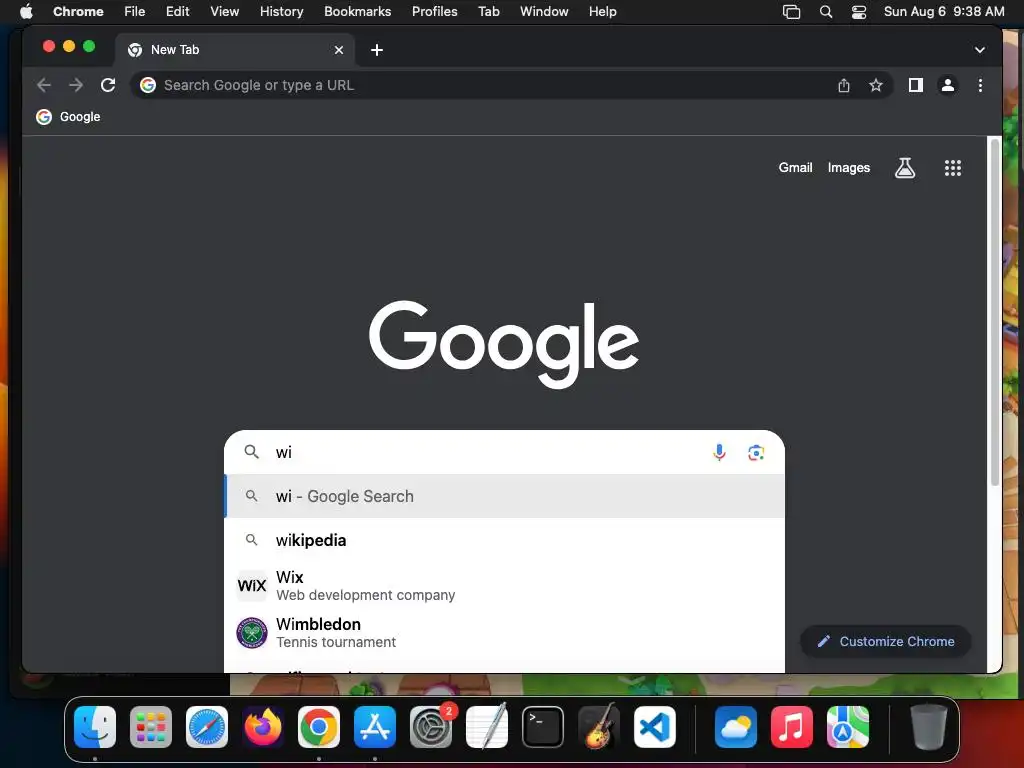Click the share page icon
The width and height of the screenshot is (1024, 768).
click(844, 85)
